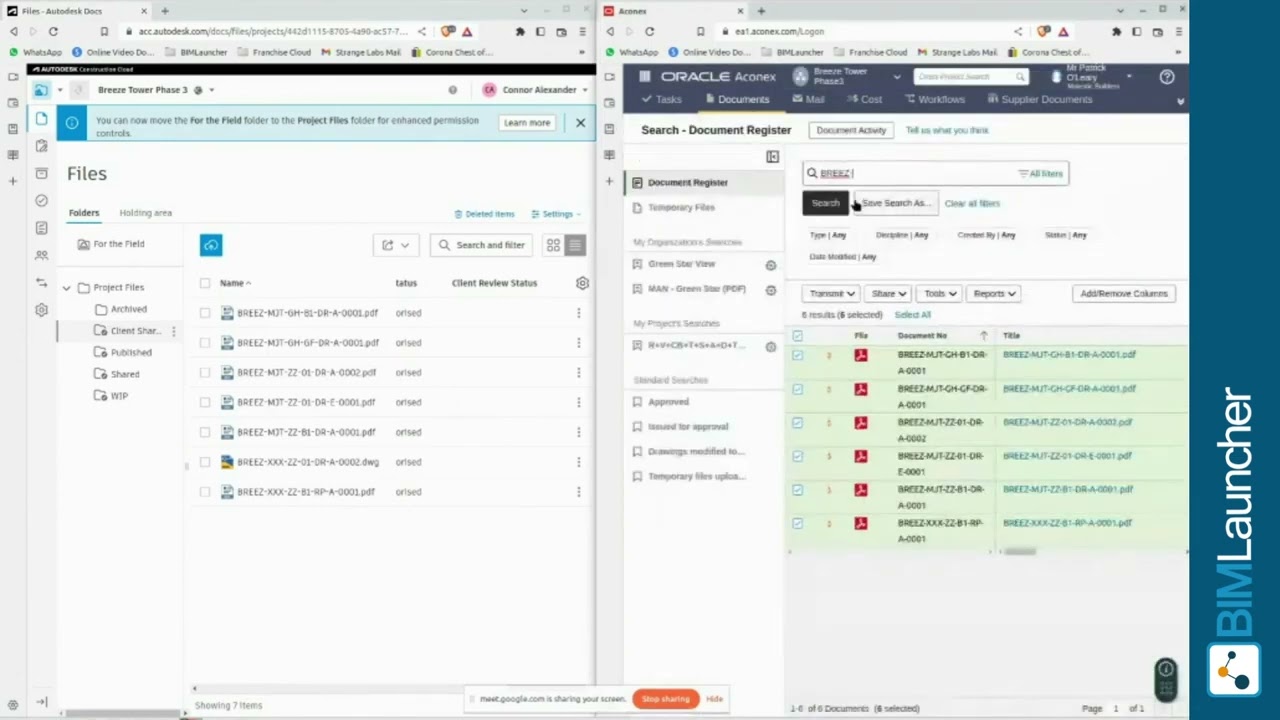Switch to the Holding area tab
1280x720 pixels.
point(146,213)
